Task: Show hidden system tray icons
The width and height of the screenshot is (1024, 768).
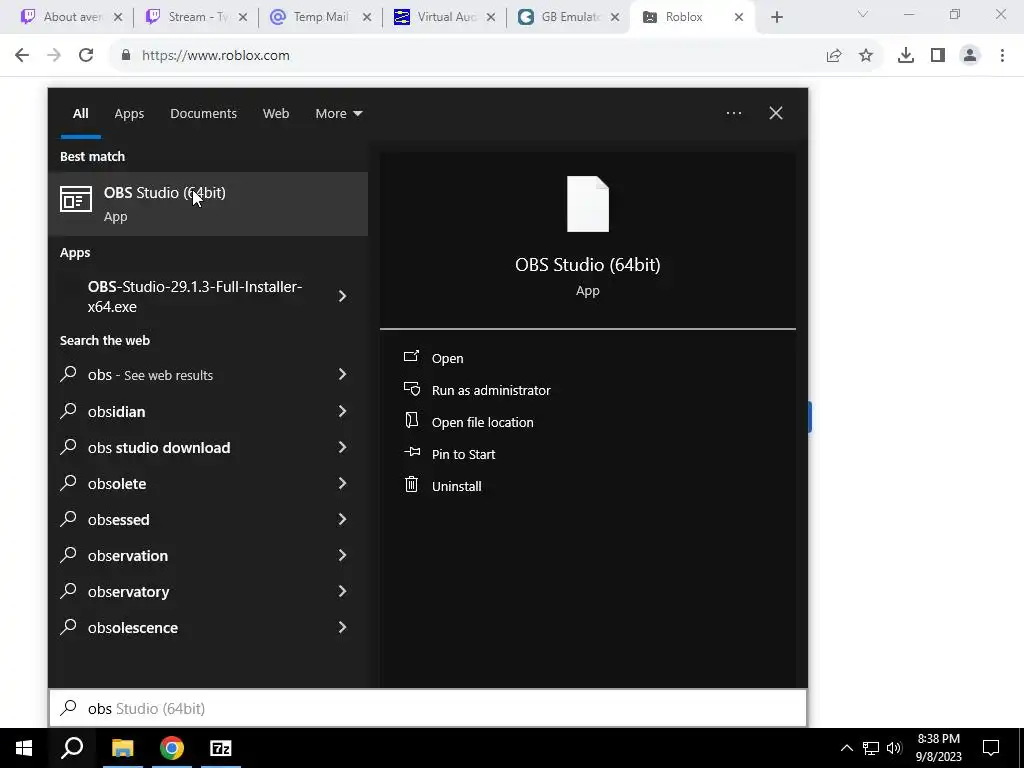Action: coord(846,748)
